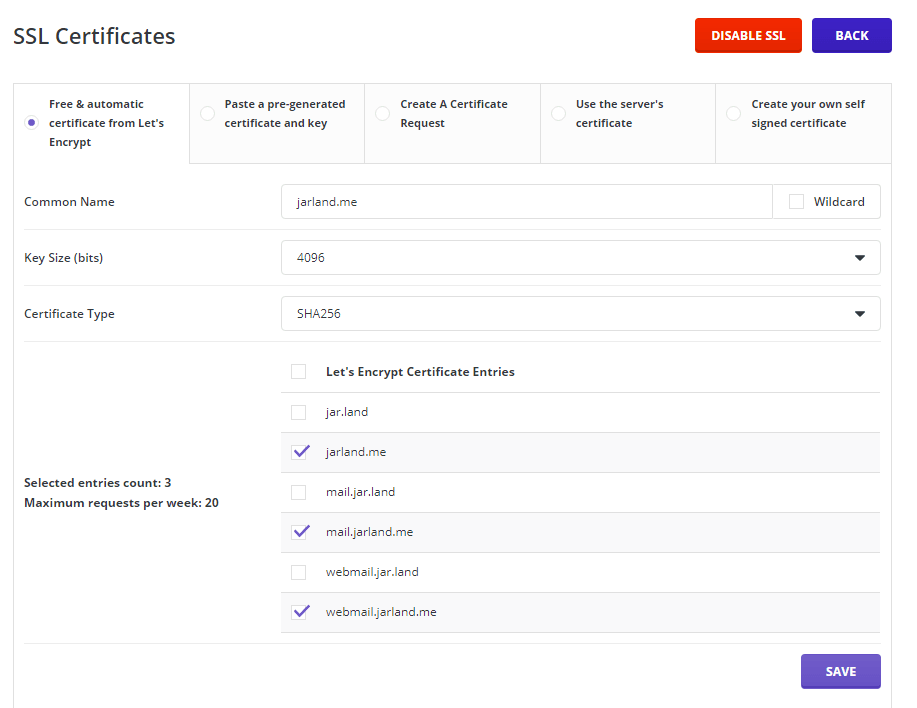
Task: Check the mail.jar.land entry
Action: coord(299,492)
